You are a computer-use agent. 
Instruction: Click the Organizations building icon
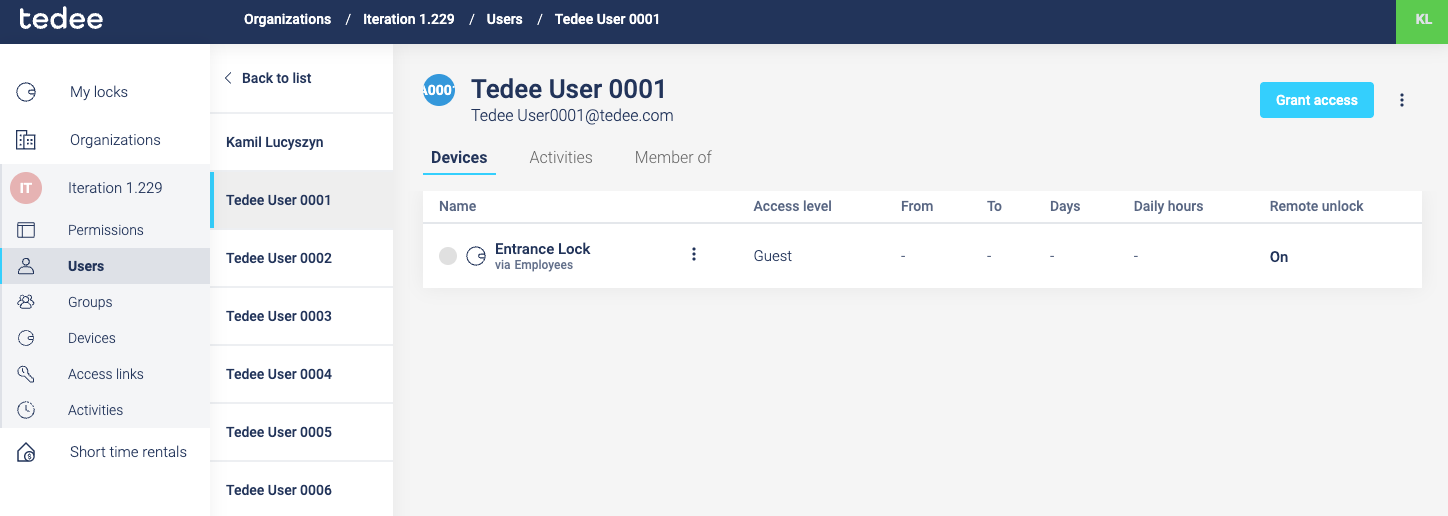tap(26, 140)
